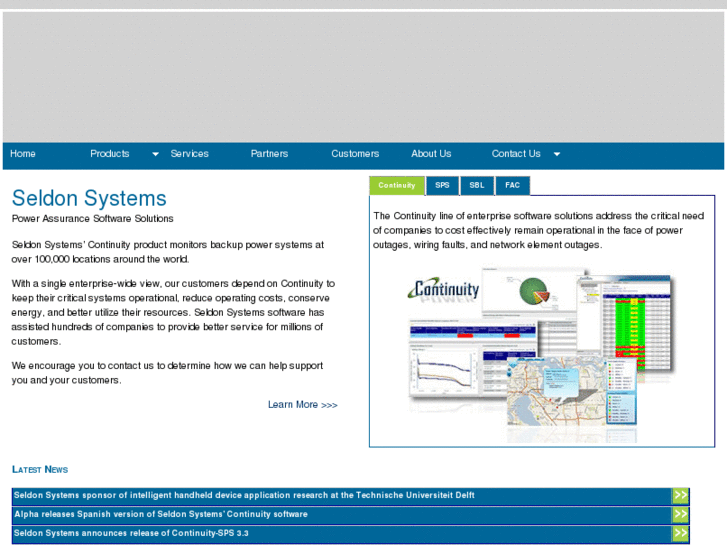Screen dimensions: 727x545
Task: Open the About Us page
Action: pyautogui.click(x=431, y=154)
